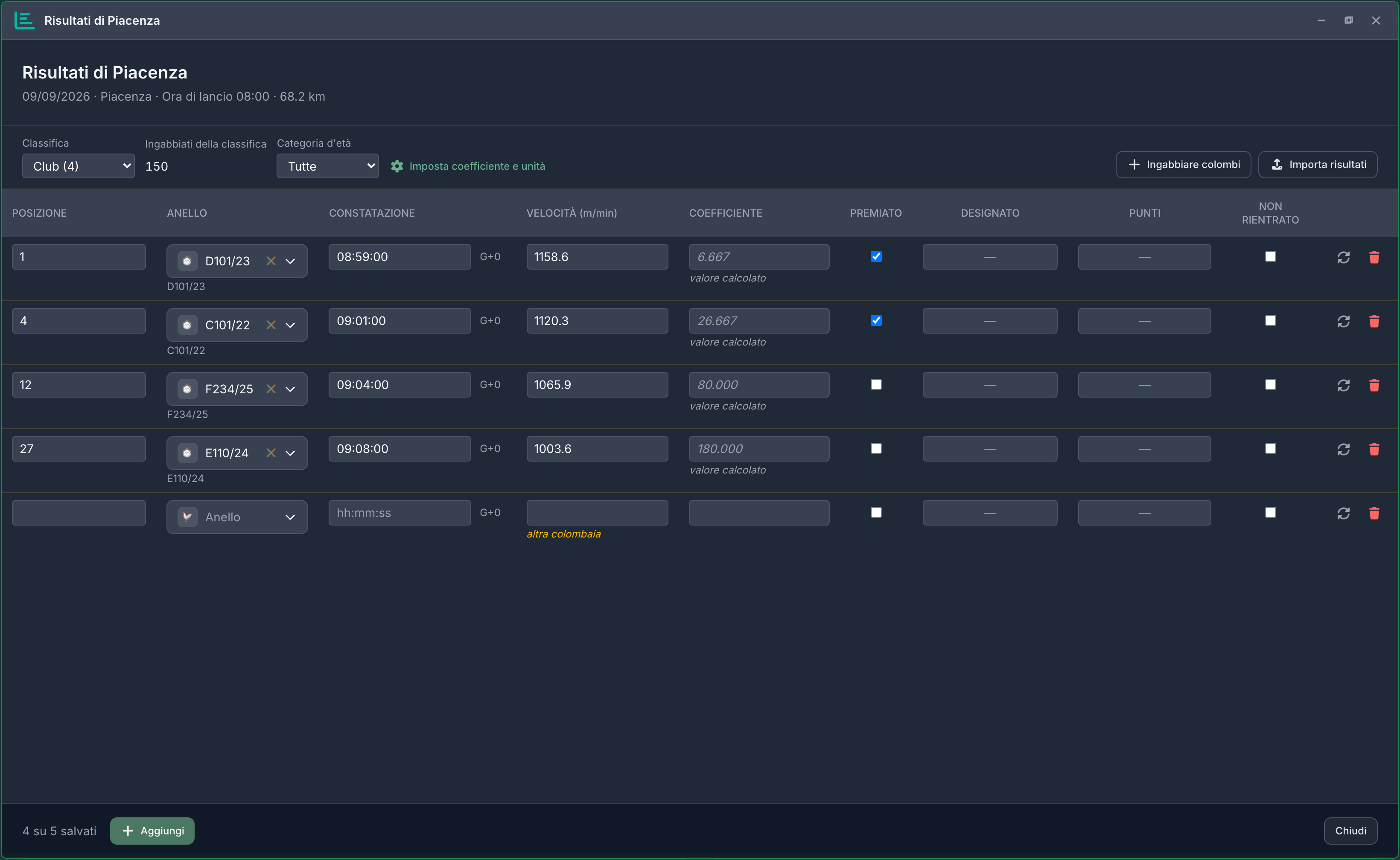The height and width of the screenshot is (860, 1400).
Task: Clear the C101/22 ring selection
Action: point(271,325)
